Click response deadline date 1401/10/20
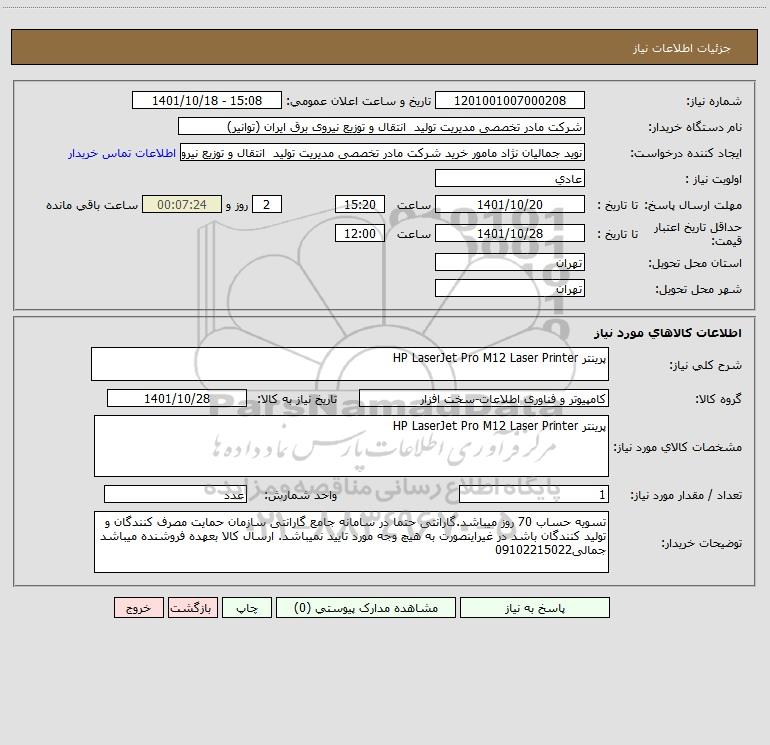The width and height of the screenshot is (770, 745). click(x=510, y=204)
